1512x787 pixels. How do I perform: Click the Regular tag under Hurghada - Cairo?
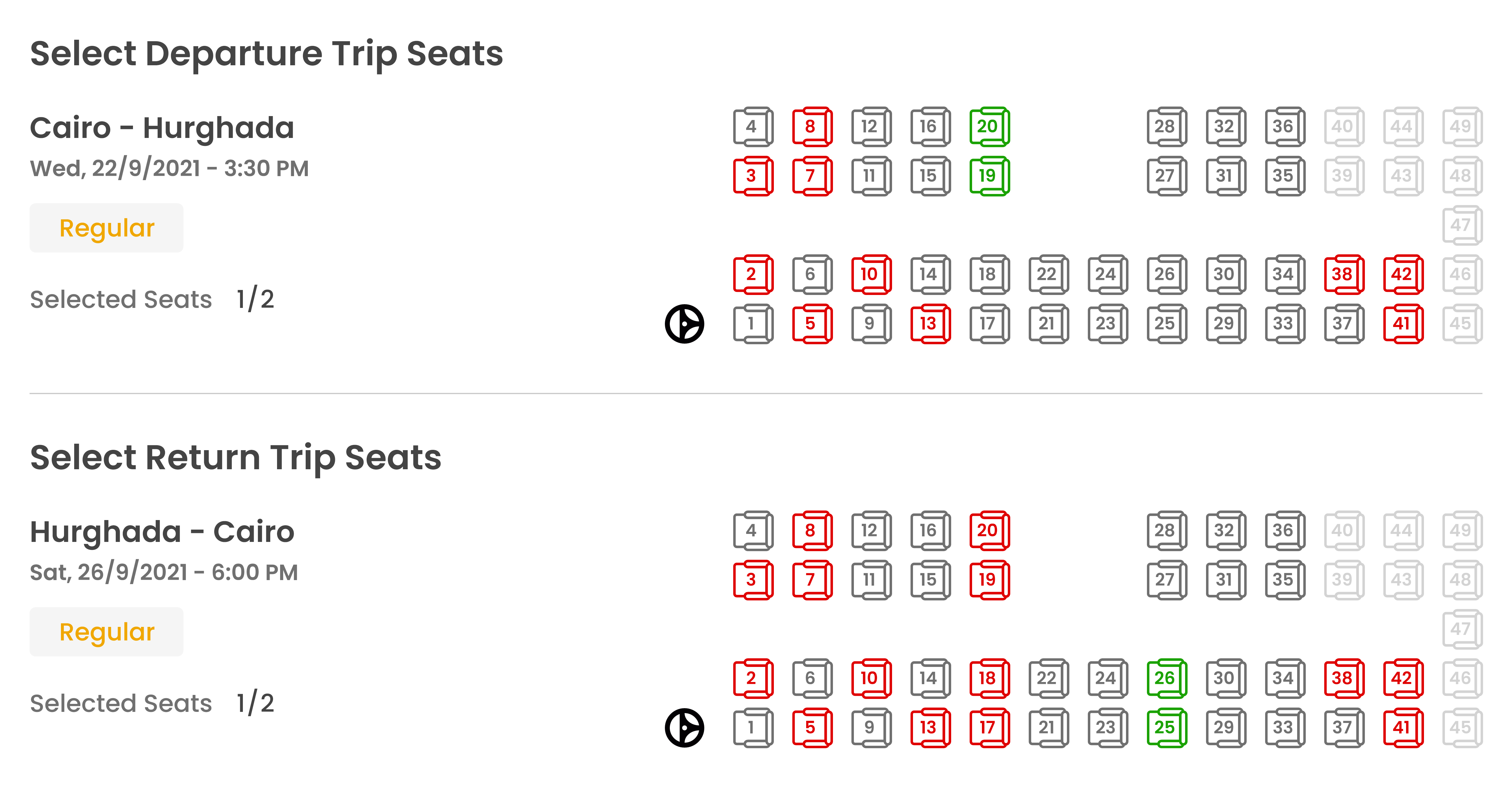point(107,632)
